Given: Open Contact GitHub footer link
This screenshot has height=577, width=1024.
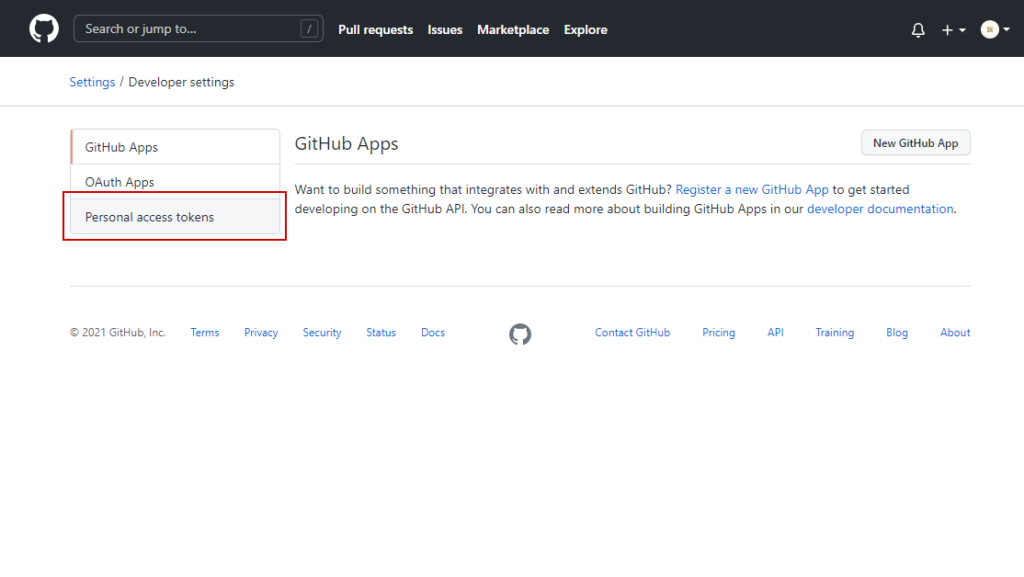Looking at the screenshot, I should click(632, 332).
